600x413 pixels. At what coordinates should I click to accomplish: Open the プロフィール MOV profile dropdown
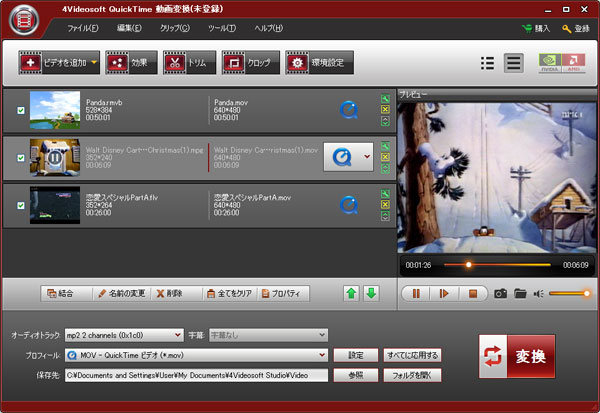pyautogui.click(x=196, y=355)
